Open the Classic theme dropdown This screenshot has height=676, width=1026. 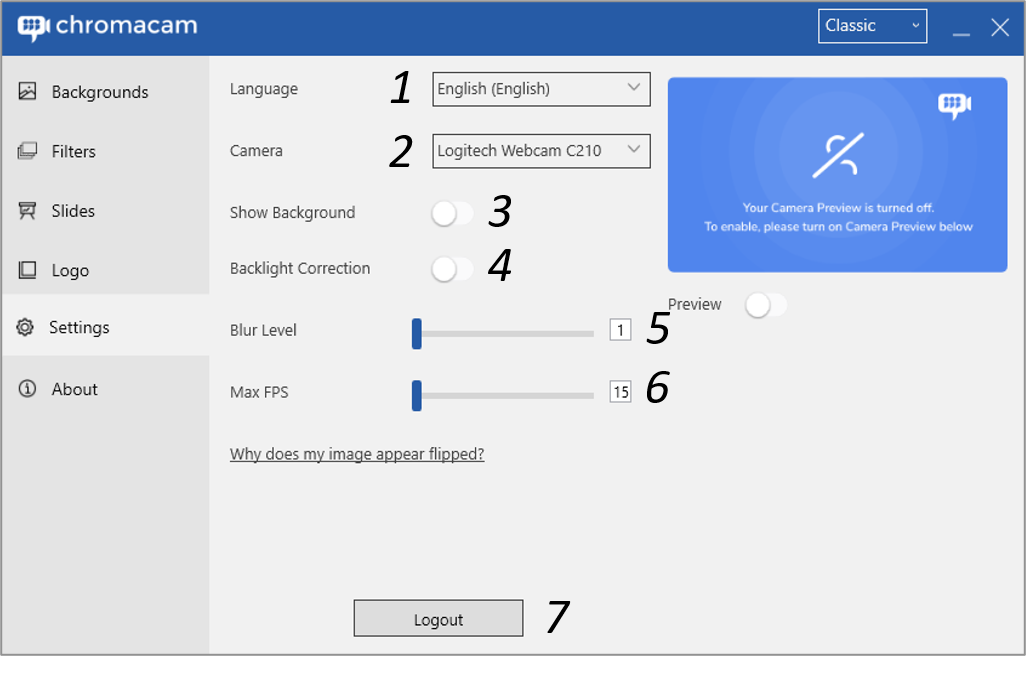click(x=871, y=25)
